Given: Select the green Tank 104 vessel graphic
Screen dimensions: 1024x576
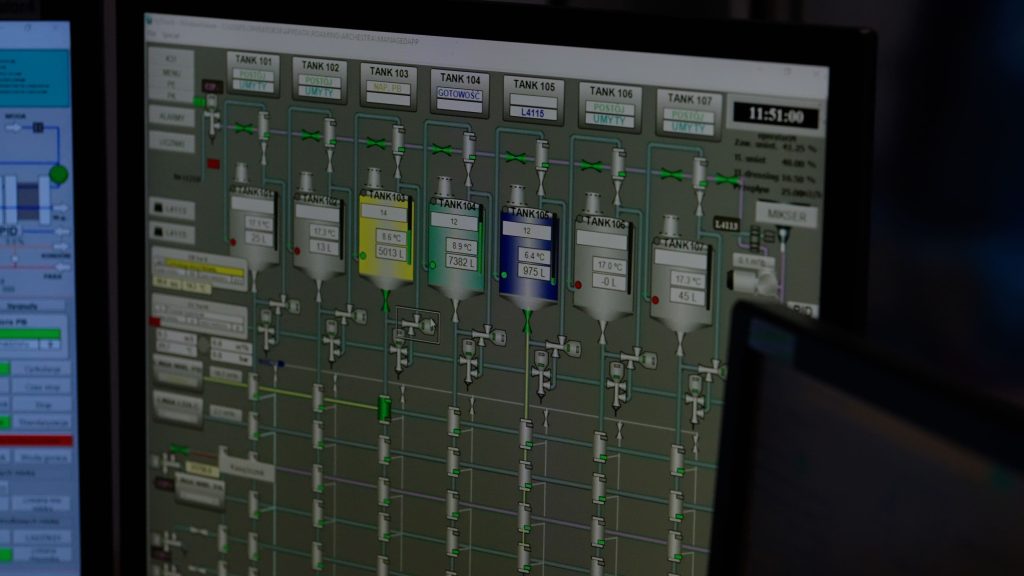Looking at the screenshot, I should pyautogui.click(x=458, y=246).
